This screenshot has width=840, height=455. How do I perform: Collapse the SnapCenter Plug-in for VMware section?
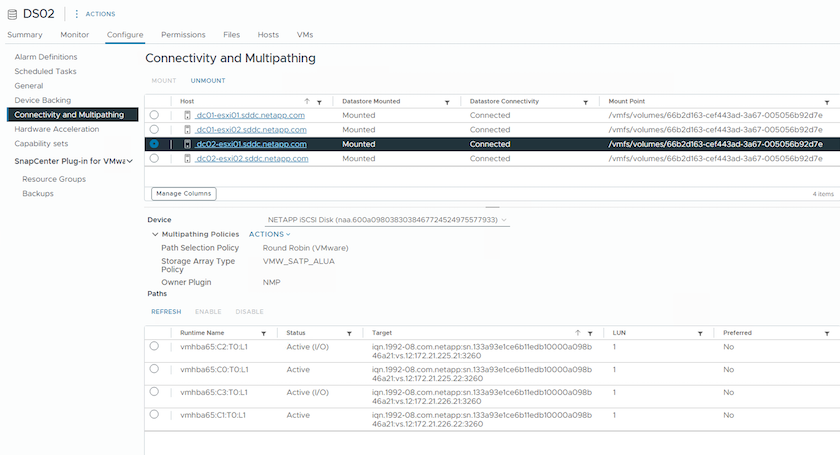[129, 161]
